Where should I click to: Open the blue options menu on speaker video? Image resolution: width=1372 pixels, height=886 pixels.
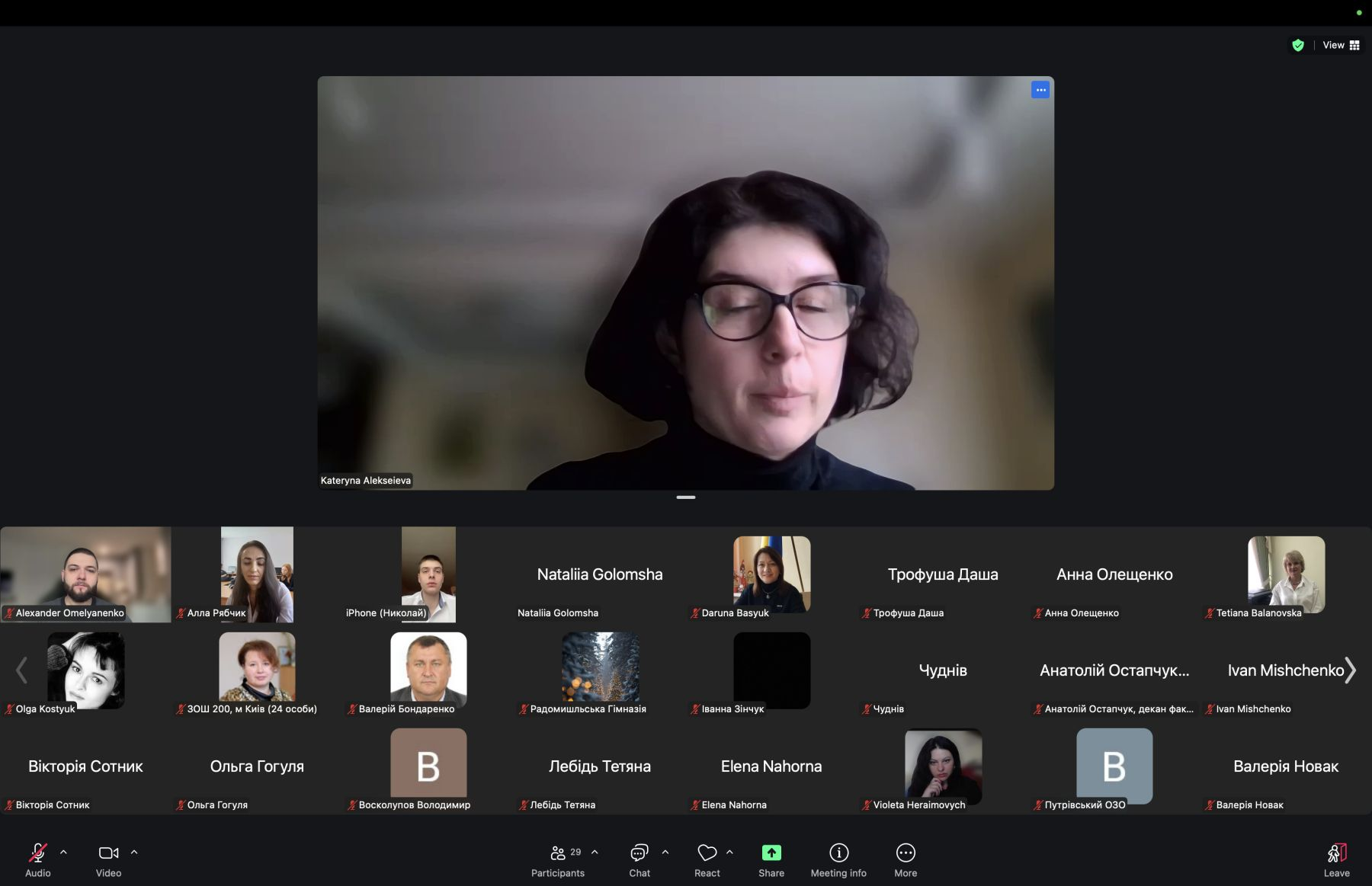click(1040, 90)
